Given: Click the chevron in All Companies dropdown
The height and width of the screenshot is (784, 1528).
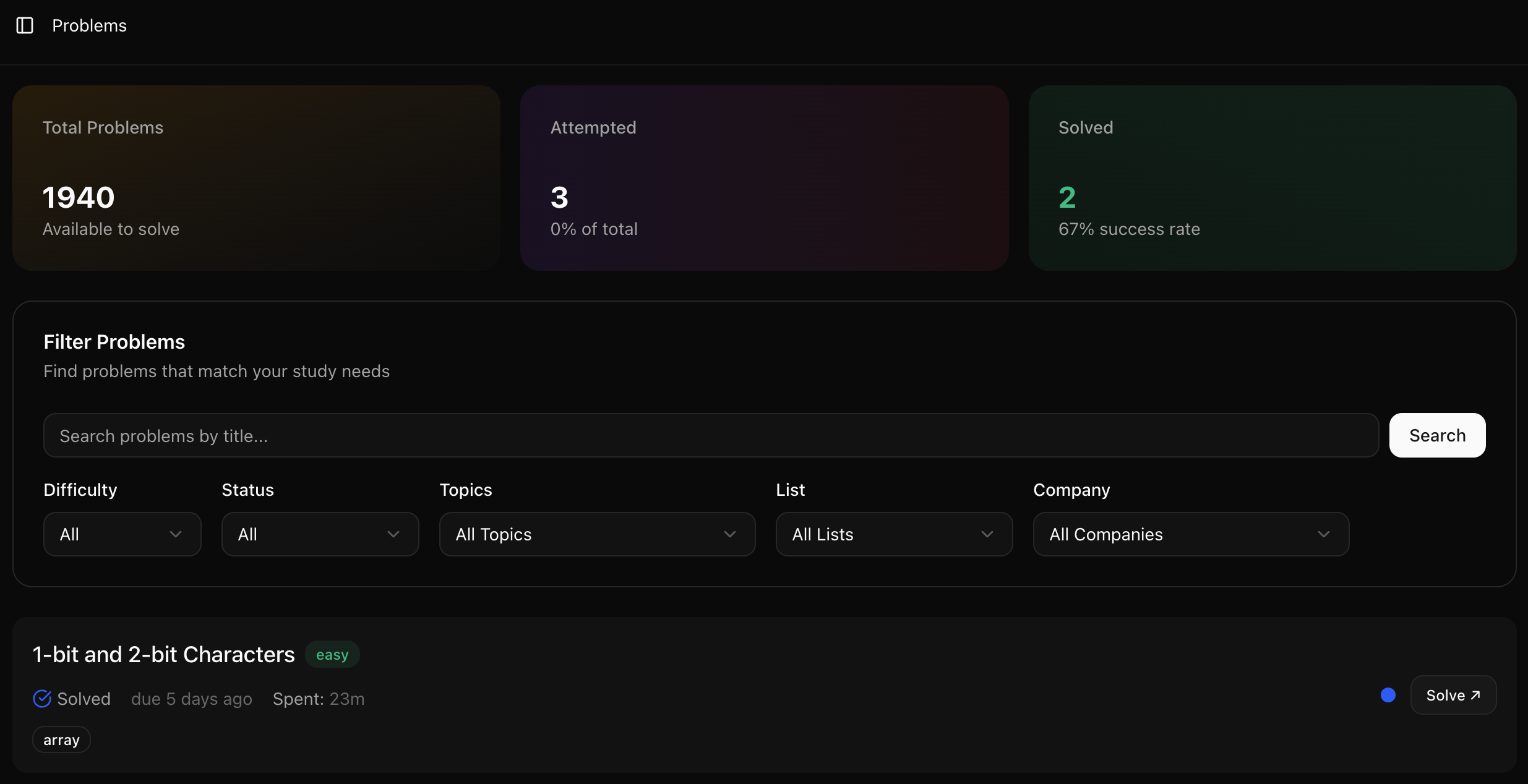Looking at the screenshot, I should (x=1323, y=534).
